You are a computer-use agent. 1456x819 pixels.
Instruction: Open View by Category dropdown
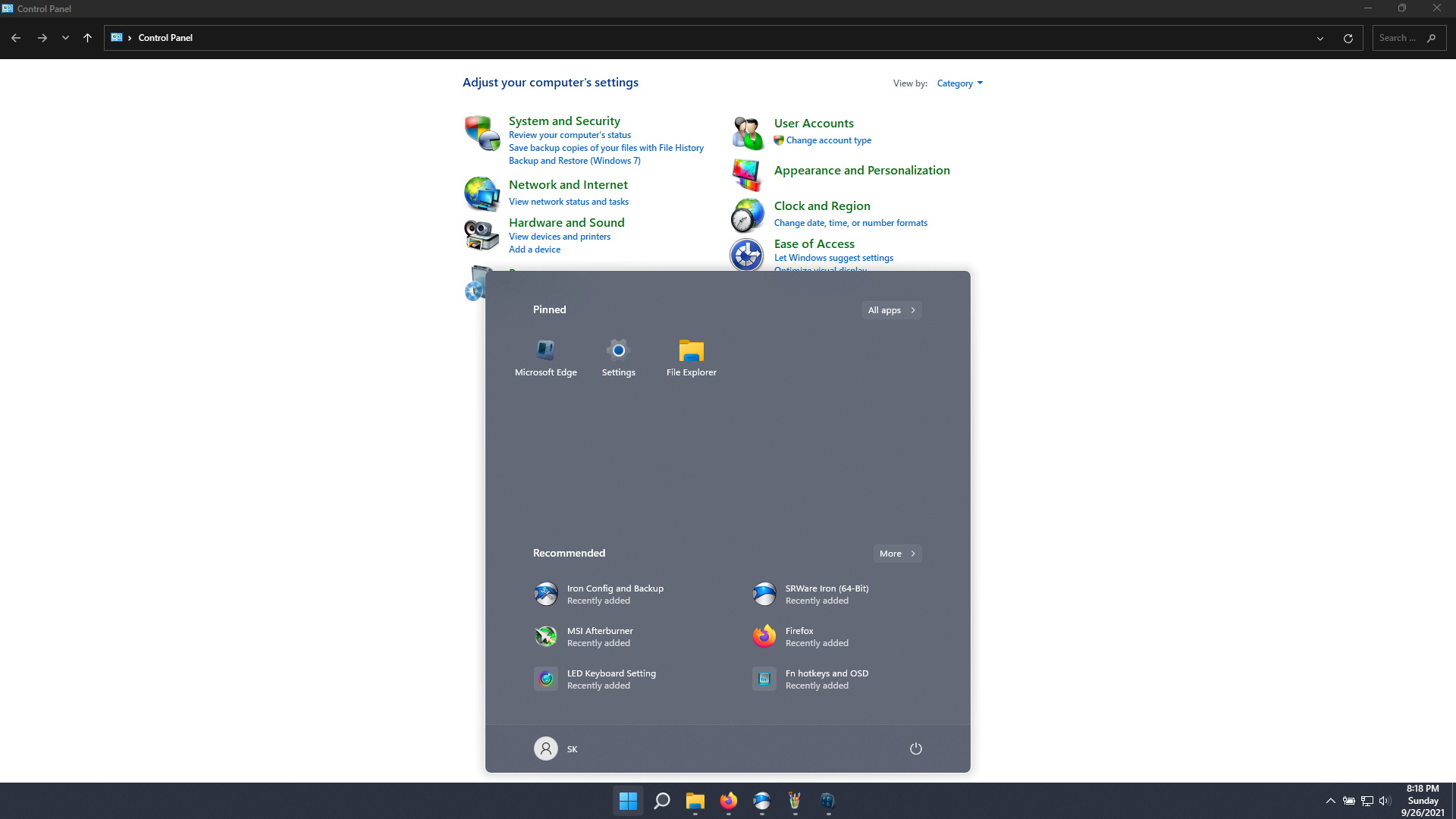click(x=959, y=83)
